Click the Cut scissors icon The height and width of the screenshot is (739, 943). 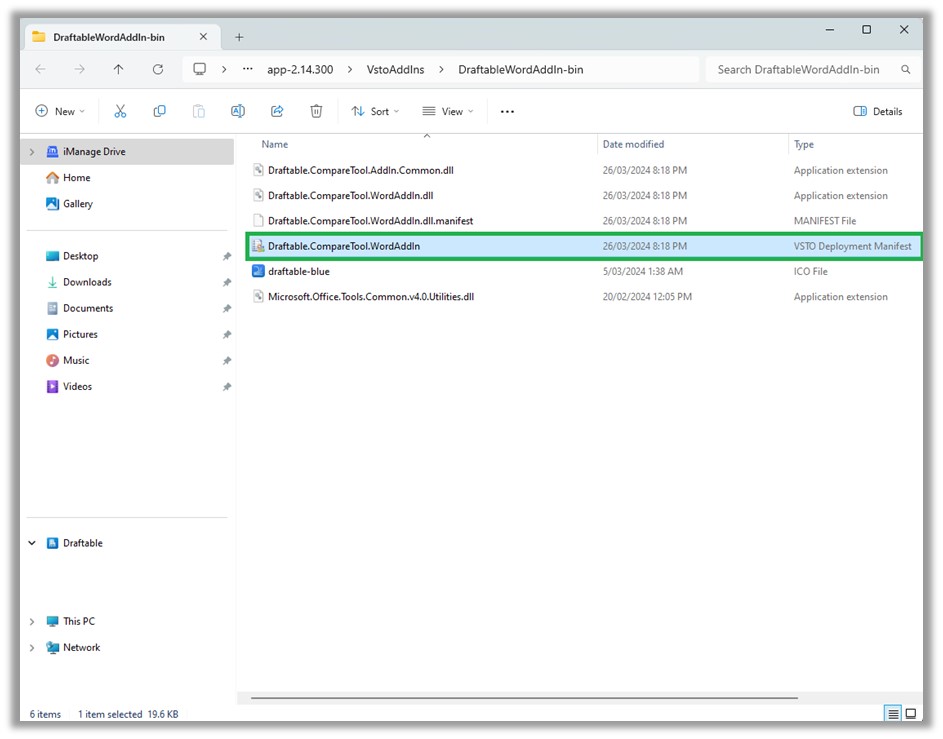(x=120, y=111)
